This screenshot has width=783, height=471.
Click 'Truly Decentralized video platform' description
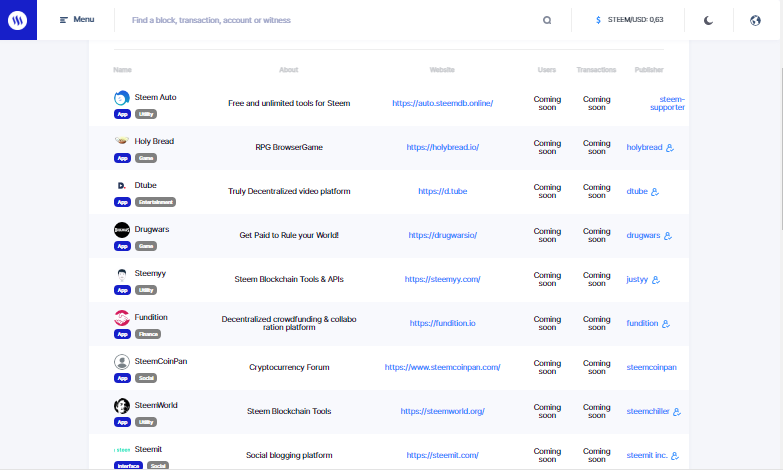point(289,191)
